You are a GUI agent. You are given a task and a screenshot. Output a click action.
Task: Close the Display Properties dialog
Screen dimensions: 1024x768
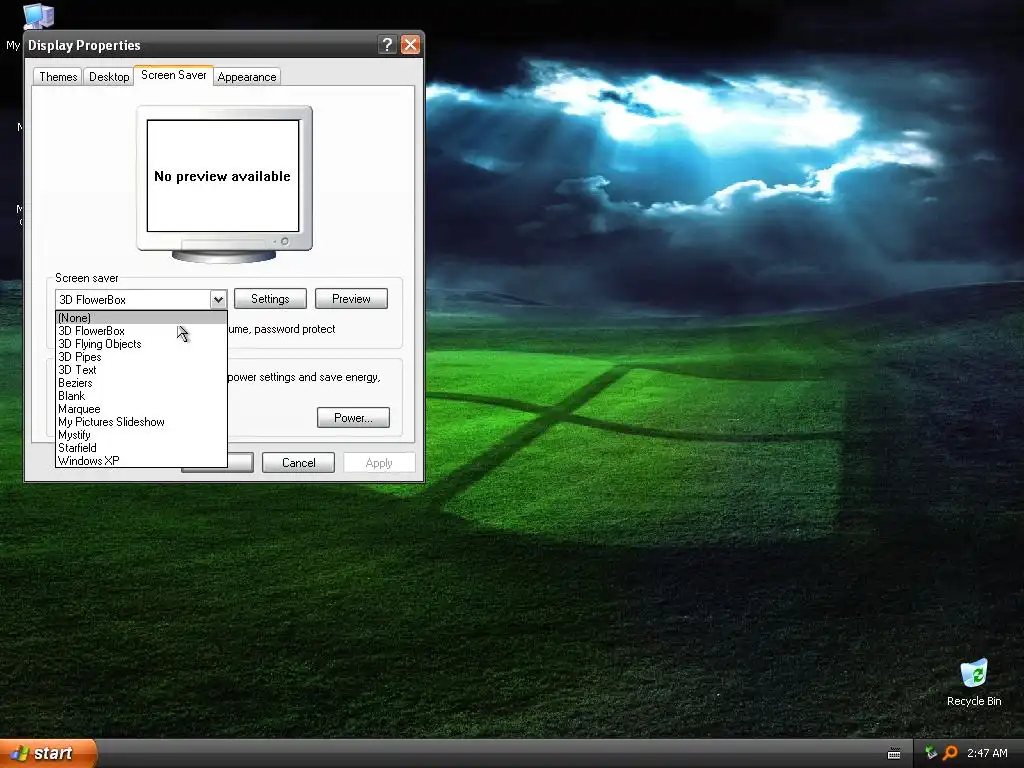[x=410, y=44]
